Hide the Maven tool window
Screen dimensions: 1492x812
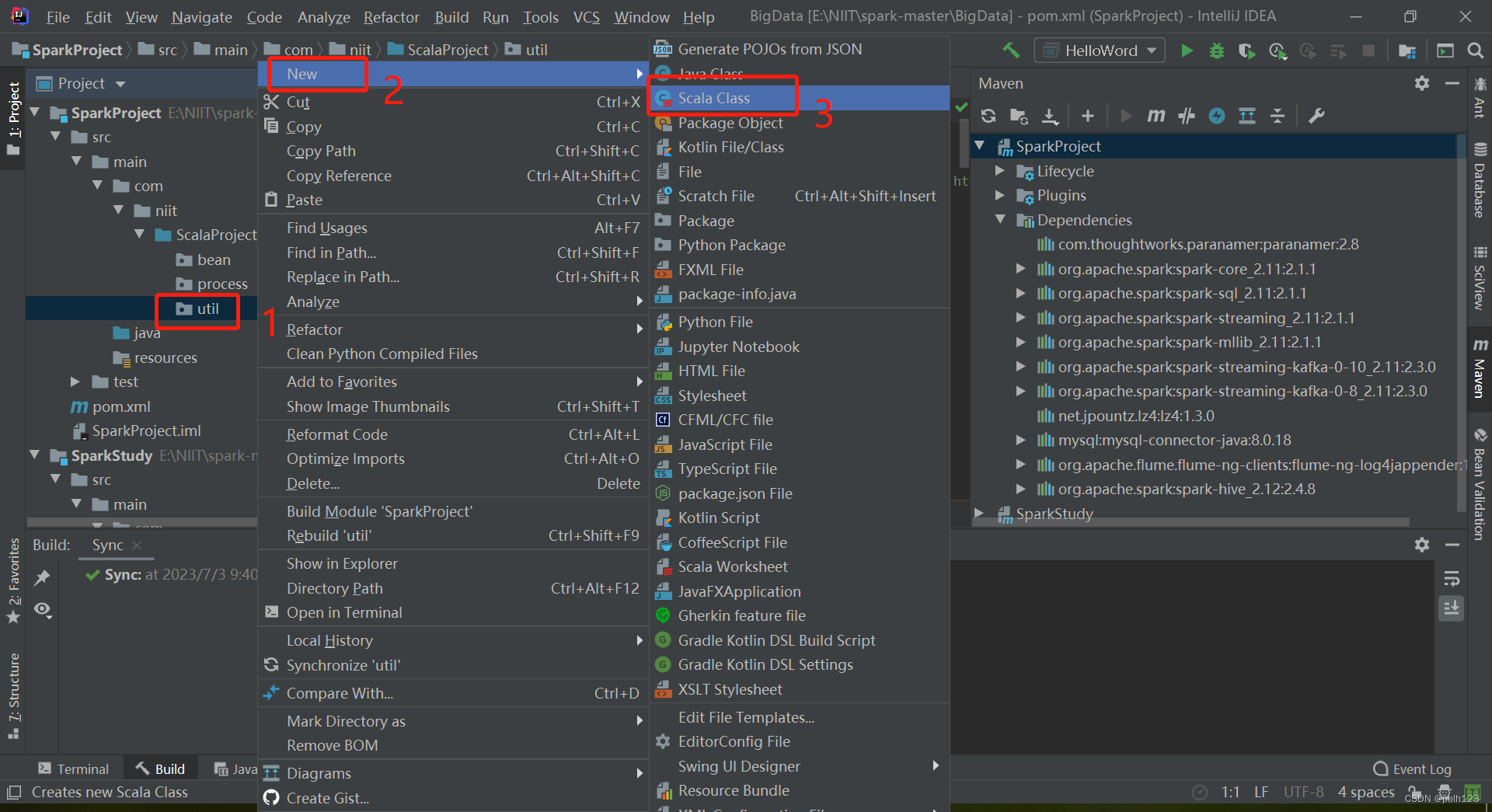coord(1452,83)
